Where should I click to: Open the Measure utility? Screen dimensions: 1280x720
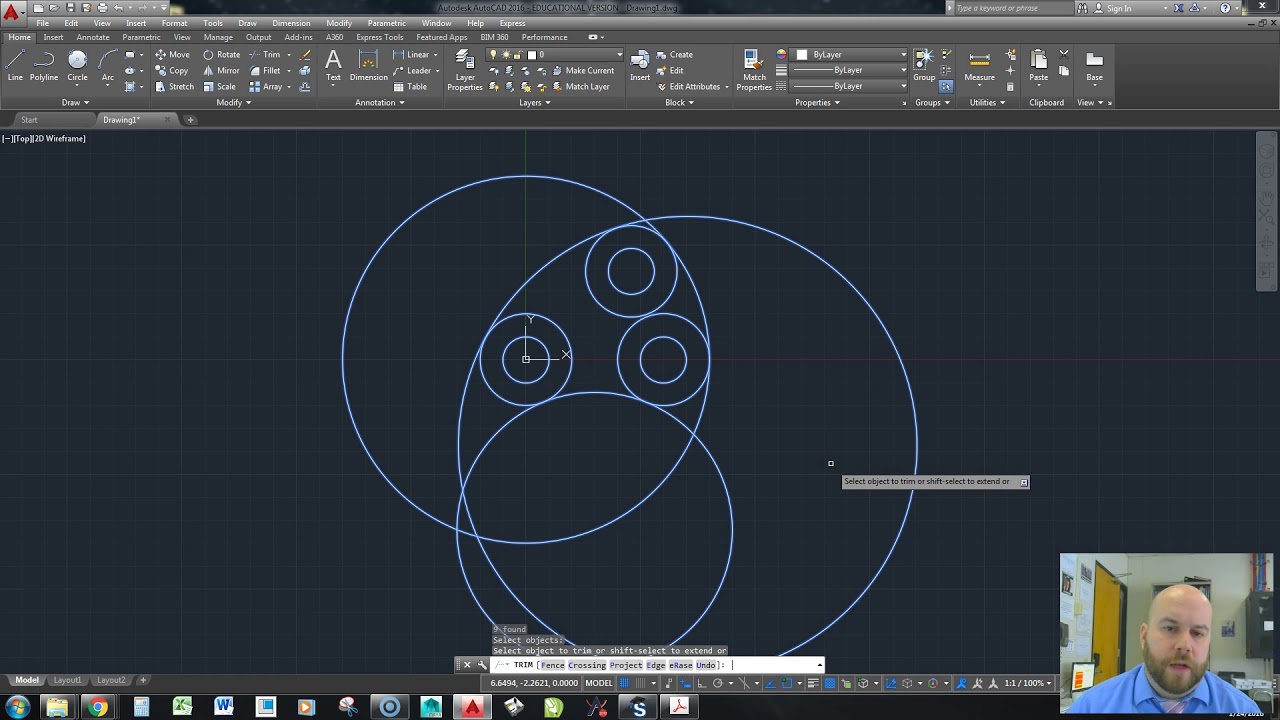pyautogui.click(x=979, y=66)
